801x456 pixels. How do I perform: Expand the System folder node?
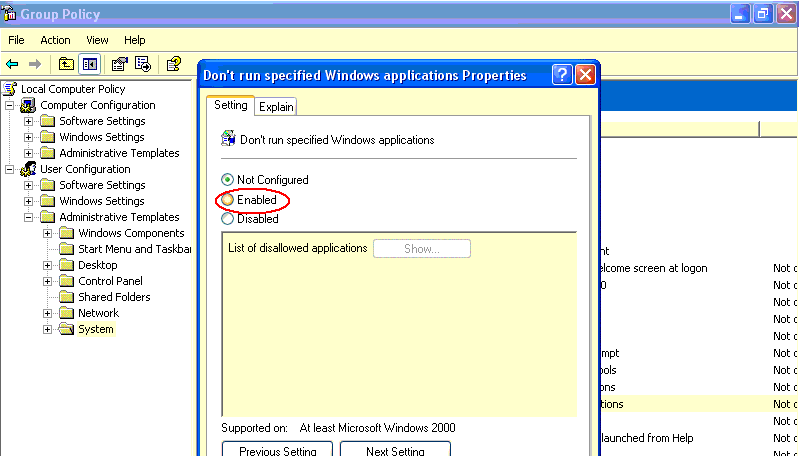(48, 329)
